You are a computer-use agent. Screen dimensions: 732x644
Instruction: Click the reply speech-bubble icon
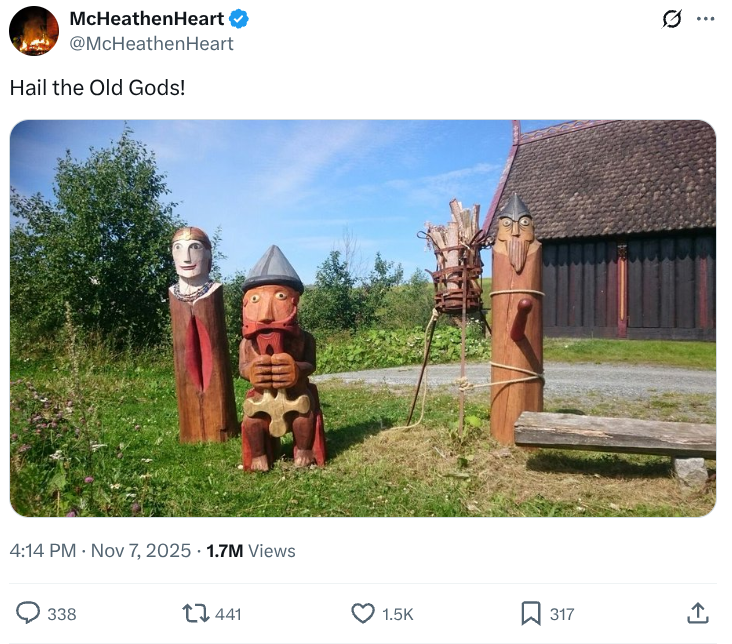29,613
